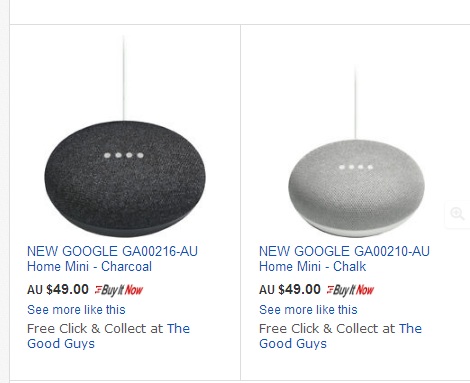The image size is (470, 383).
Task: Click Buy It Now logo for Charcoal
Action: 119,290
